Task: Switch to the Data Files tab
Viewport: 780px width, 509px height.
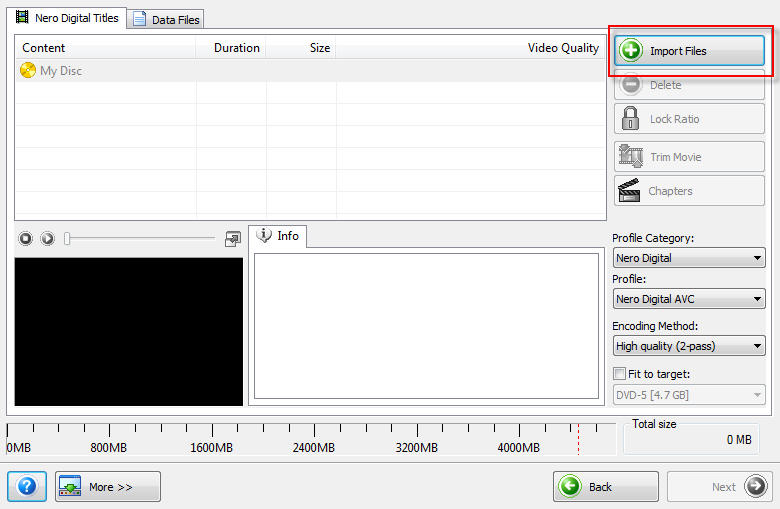Action: coord(166,20)
